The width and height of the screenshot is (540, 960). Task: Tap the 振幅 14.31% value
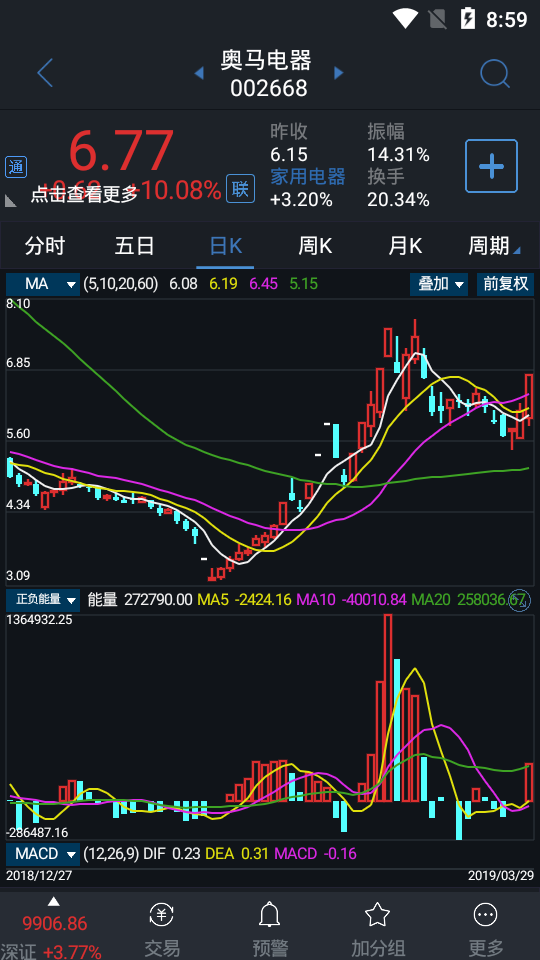[x=399, y=154]
